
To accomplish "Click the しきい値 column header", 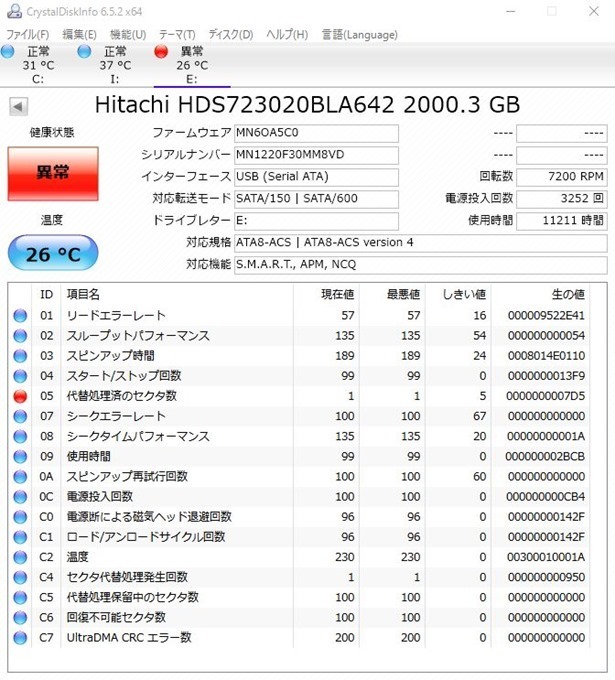I will 458,295.
